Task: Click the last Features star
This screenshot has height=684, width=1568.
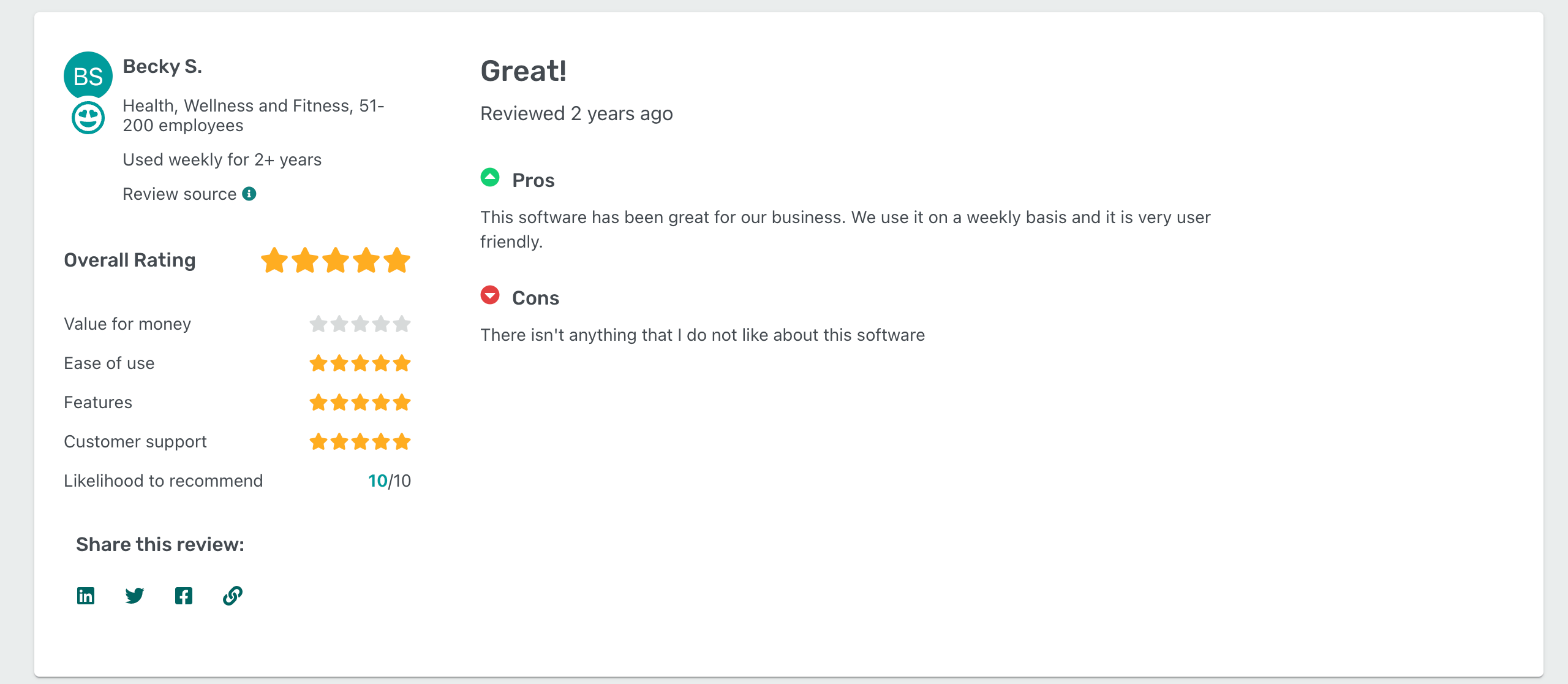Action: (402, 402)
